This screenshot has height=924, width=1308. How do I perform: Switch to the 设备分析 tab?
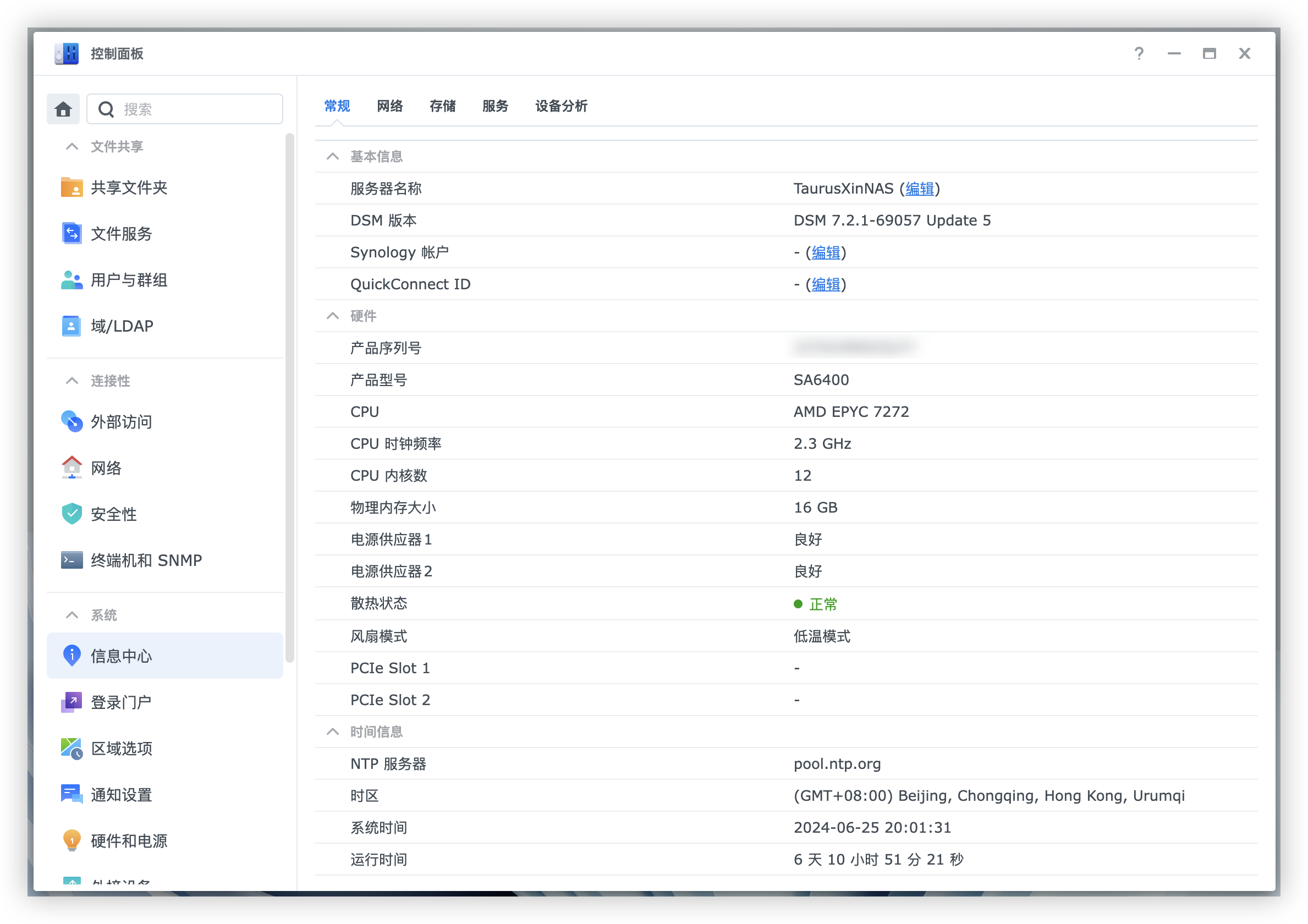tap(561, 106)
